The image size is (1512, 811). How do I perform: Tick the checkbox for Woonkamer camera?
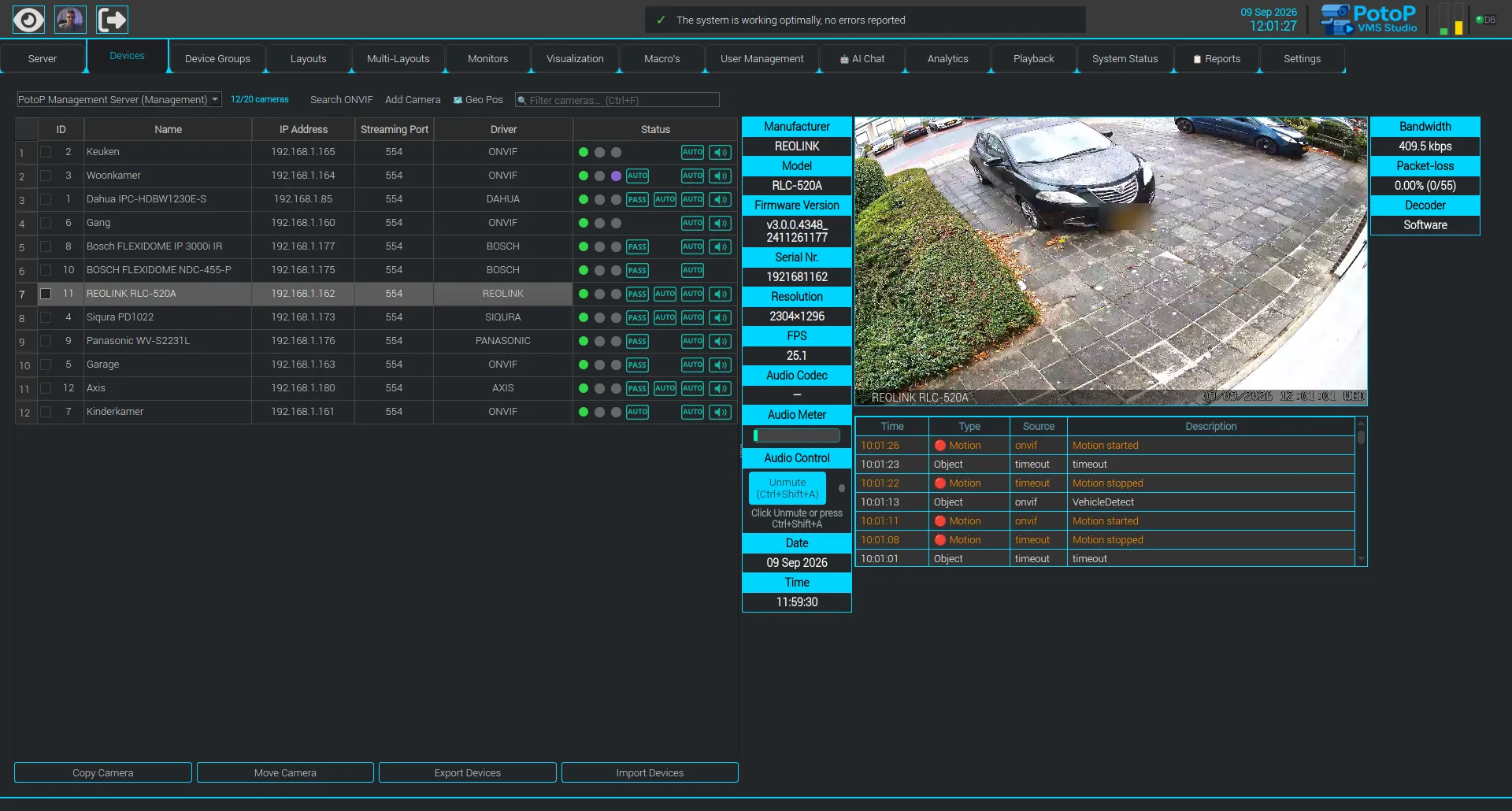click(x=46, y=176)
